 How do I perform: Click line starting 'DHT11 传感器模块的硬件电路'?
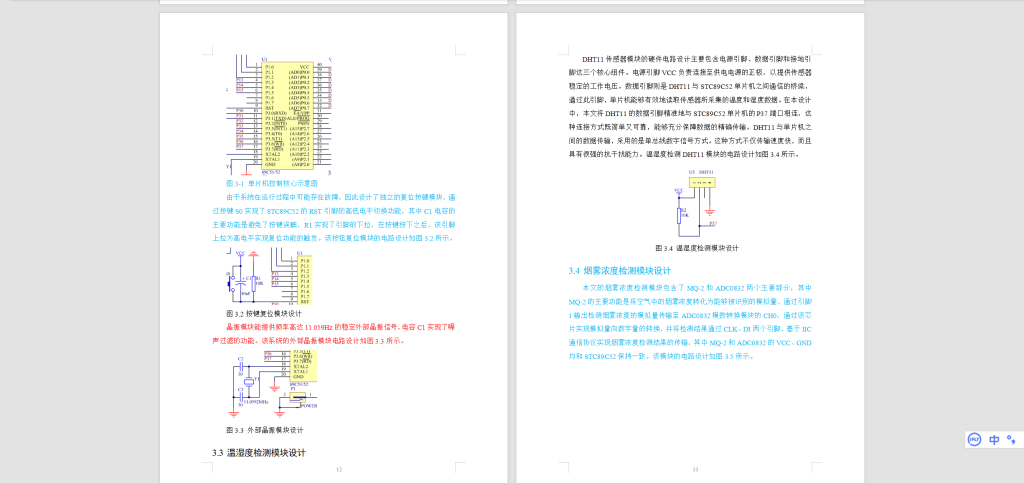[x=697, y=58]
